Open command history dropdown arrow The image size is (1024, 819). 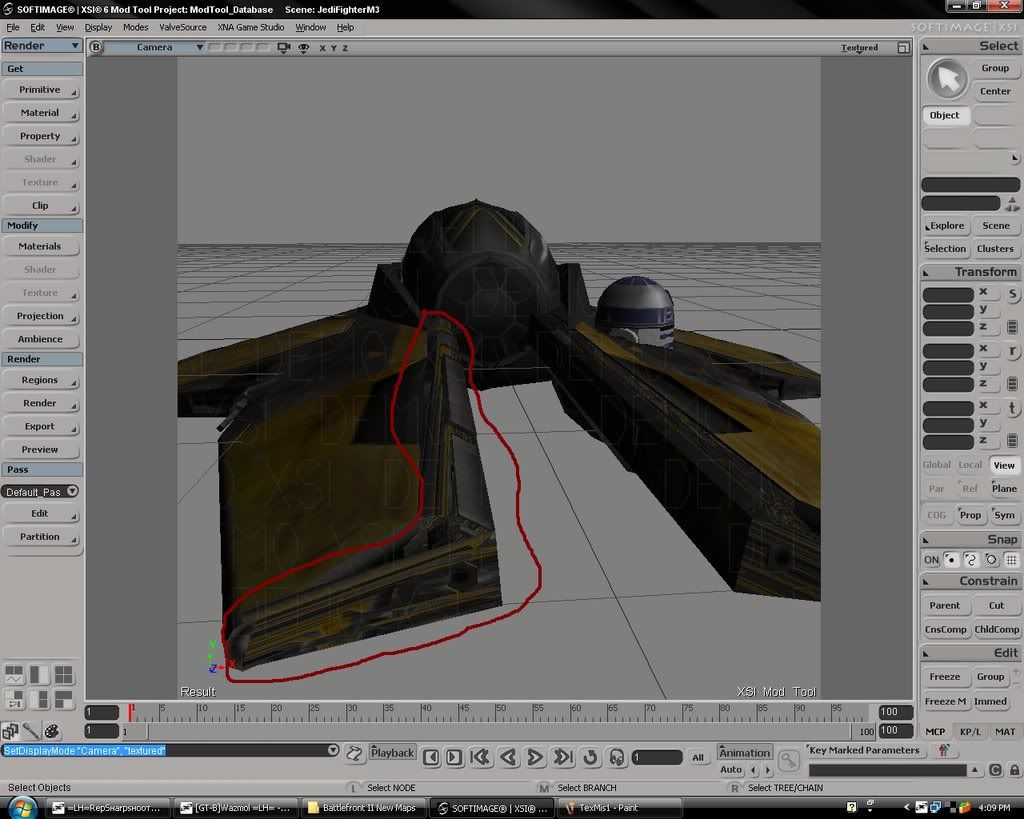(333, 750)
